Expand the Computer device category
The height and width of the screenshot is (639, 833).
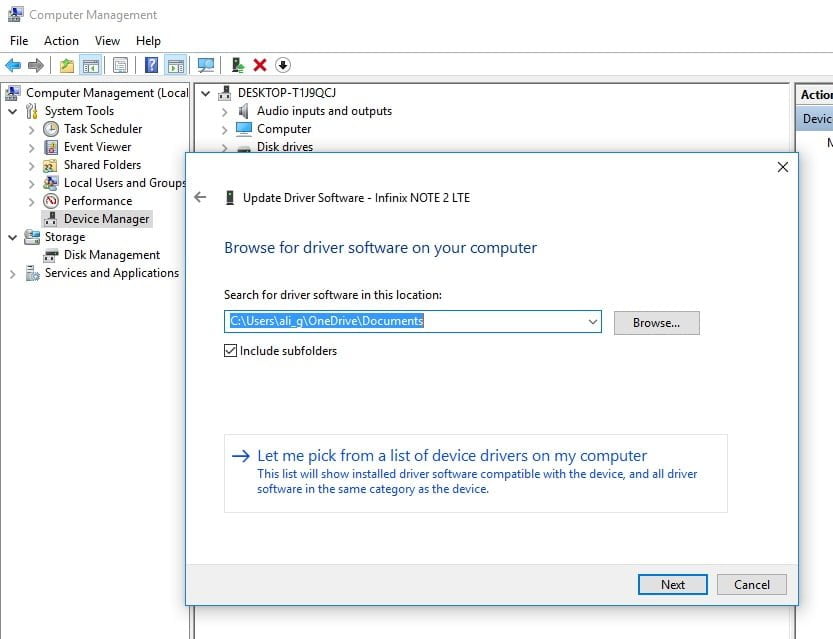coord(224,130)
